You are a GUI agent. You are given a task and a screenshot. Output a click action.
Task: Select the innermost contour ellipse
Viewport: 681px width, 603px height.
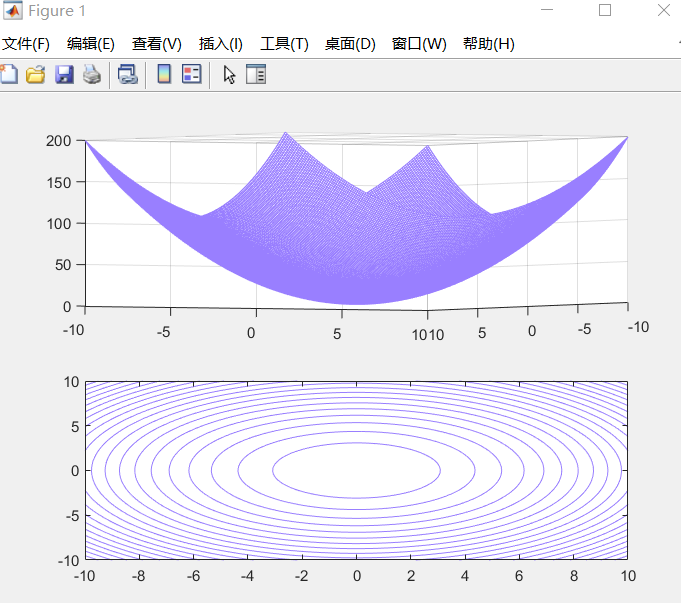tap(357, 470)
